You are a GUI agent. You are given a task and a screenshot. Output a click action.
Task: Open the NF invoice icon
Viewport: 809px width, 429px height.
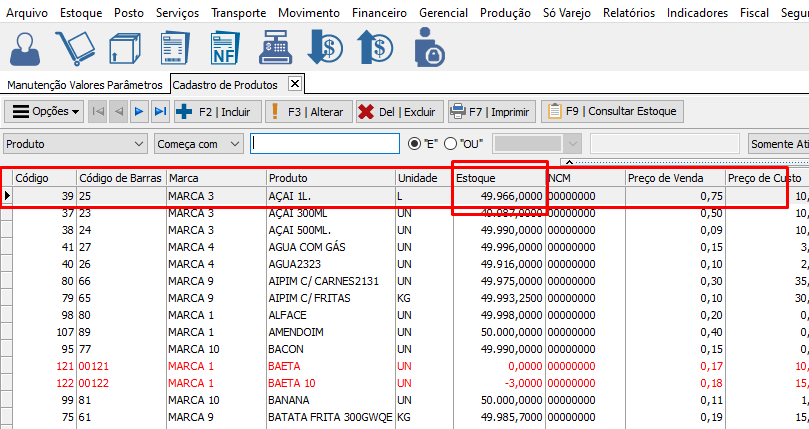click(227, 48)
